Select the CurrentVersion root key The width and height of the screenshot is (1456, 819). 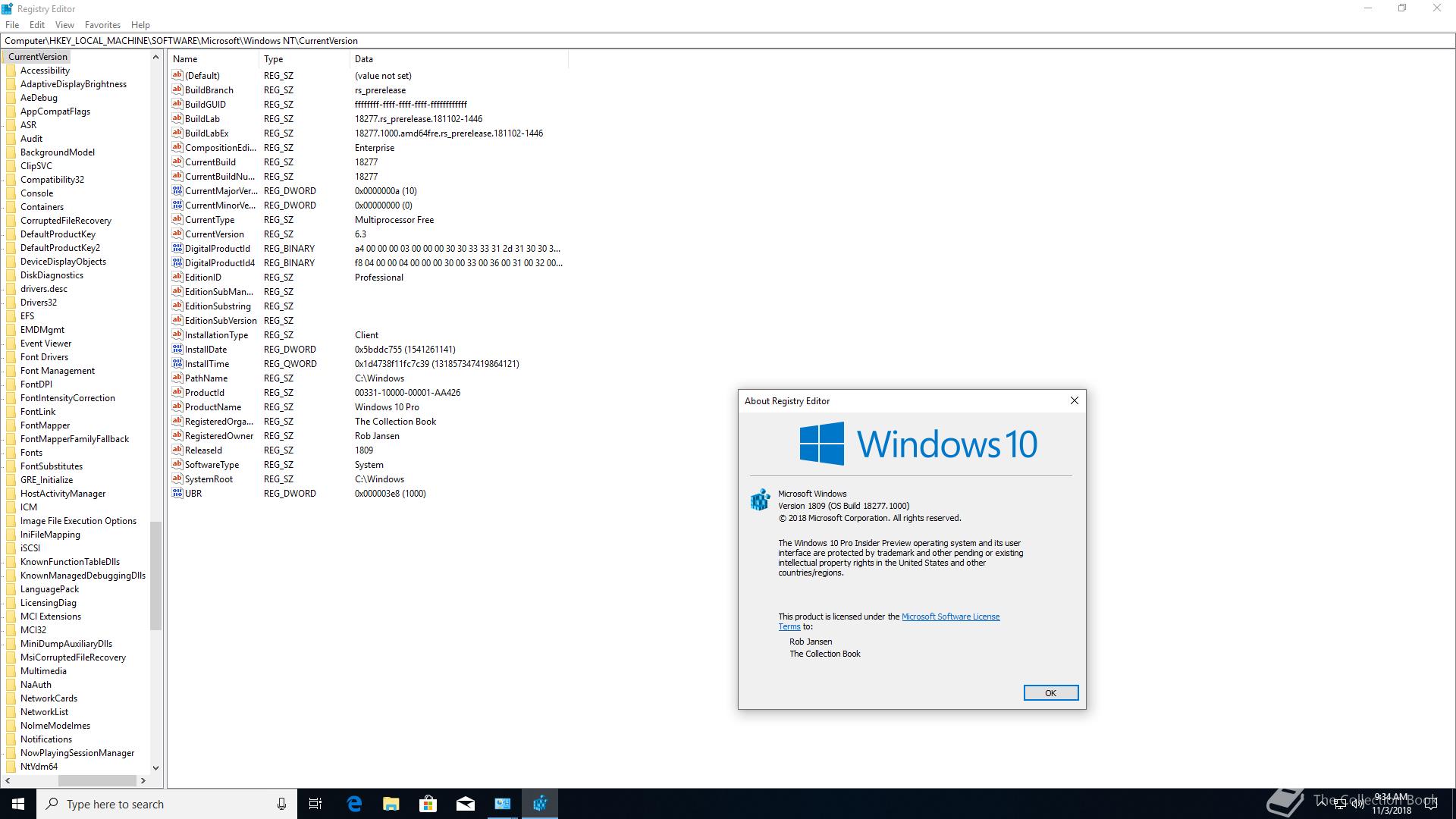pyautogui.click(x=38, y=57)
